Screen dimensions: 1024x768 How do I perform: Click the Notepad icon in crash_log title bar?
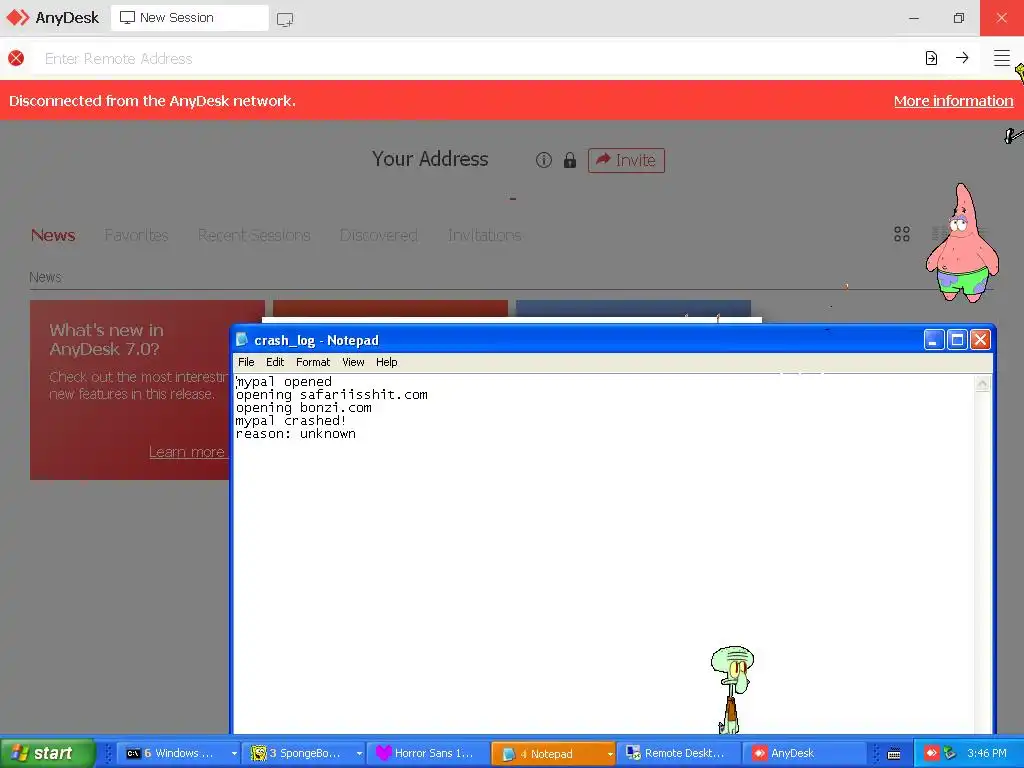(x=242, y=340)
